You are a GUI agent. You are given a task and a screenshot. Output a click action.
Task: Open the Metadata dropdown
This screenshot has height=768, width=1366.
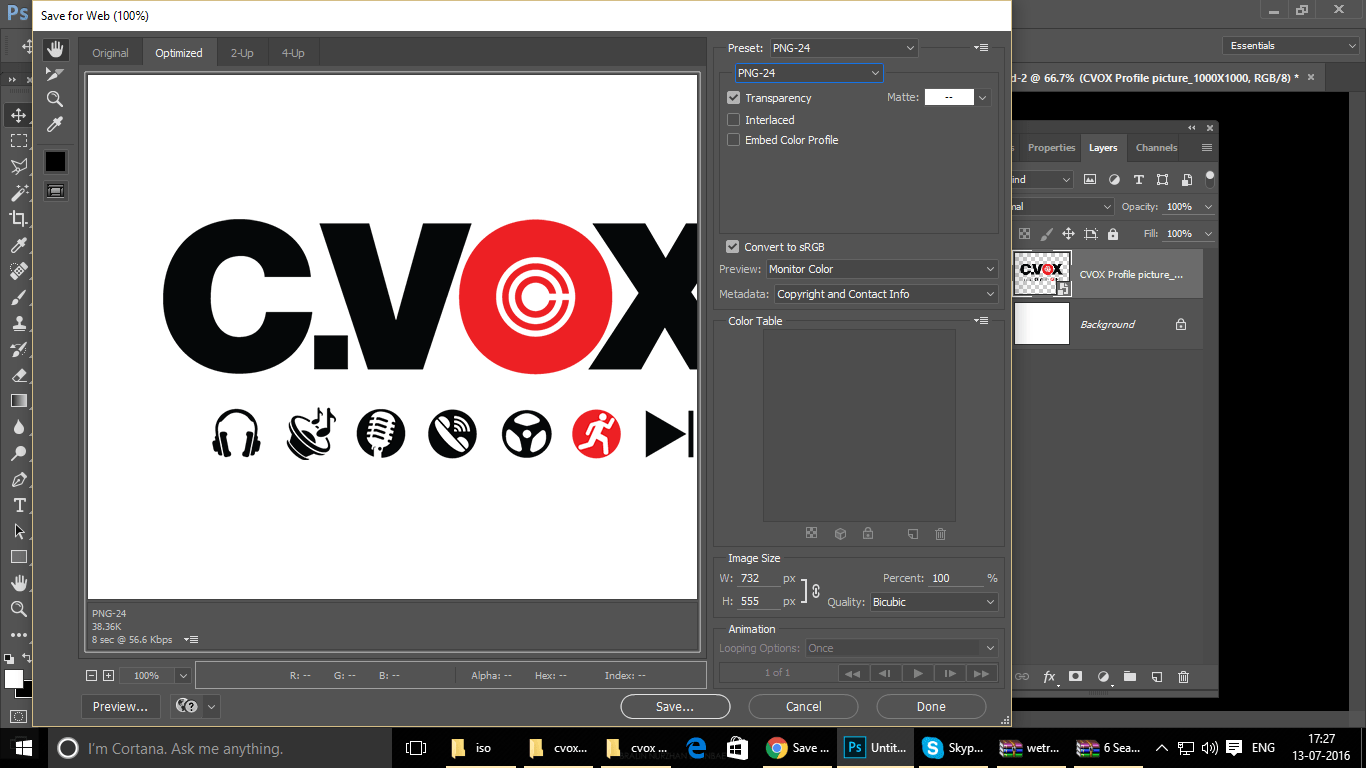[x=885, y=293]
